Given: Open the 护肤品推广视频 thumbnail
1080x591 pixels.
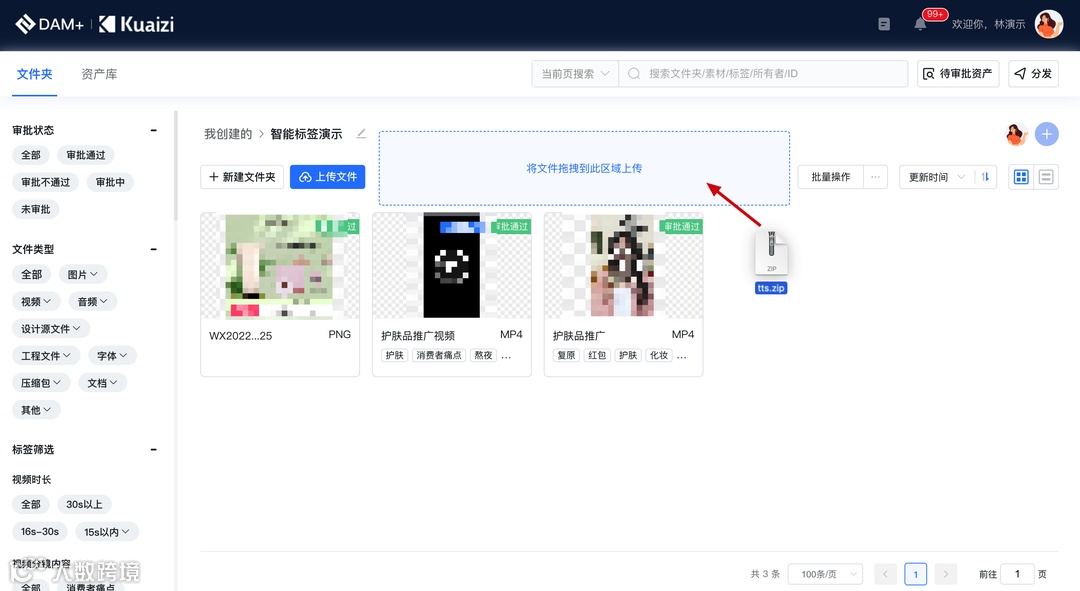Looking at the screenshot, I should (x=452, y=266).
